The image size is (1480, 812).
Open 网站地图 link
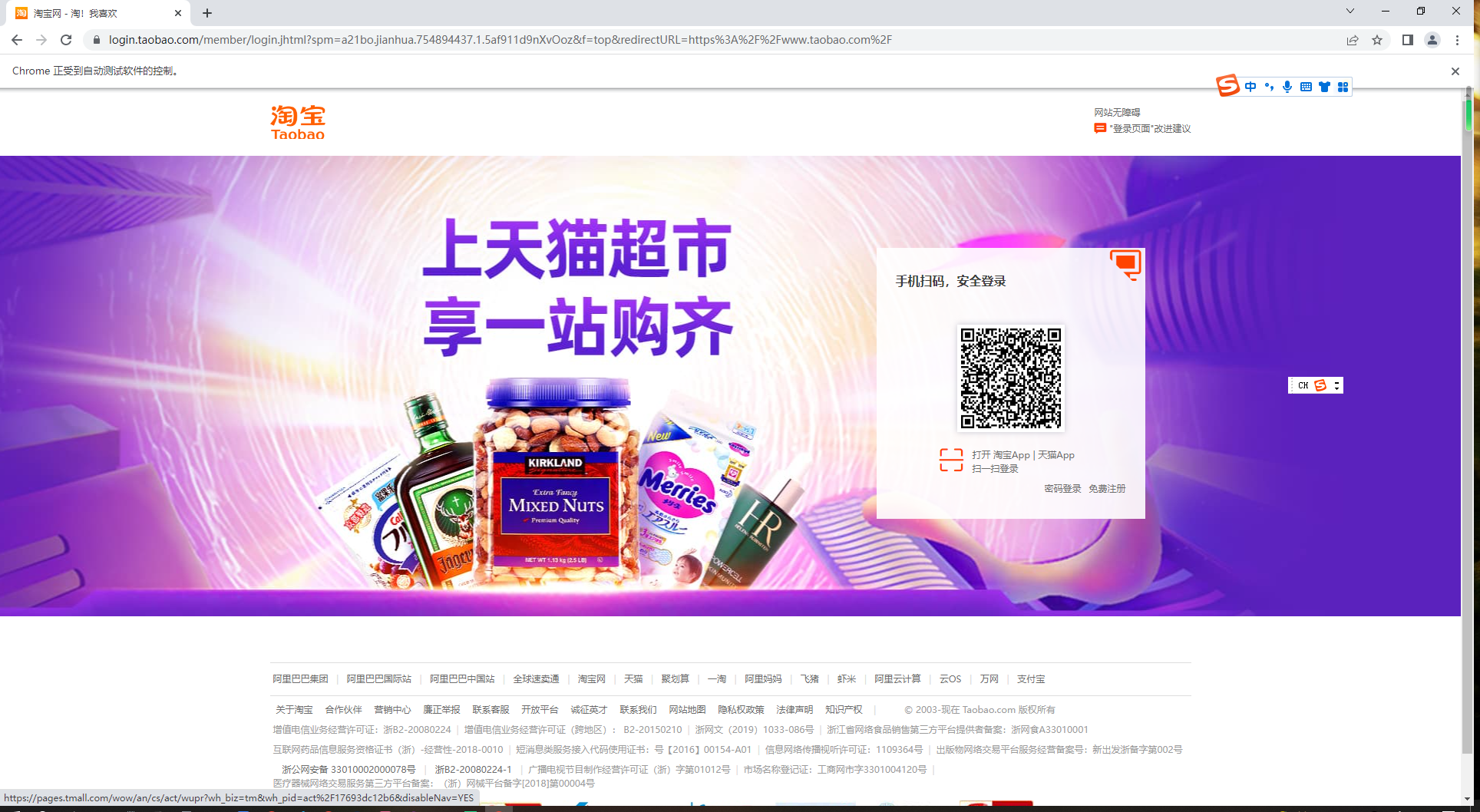(x=687, y=710)
